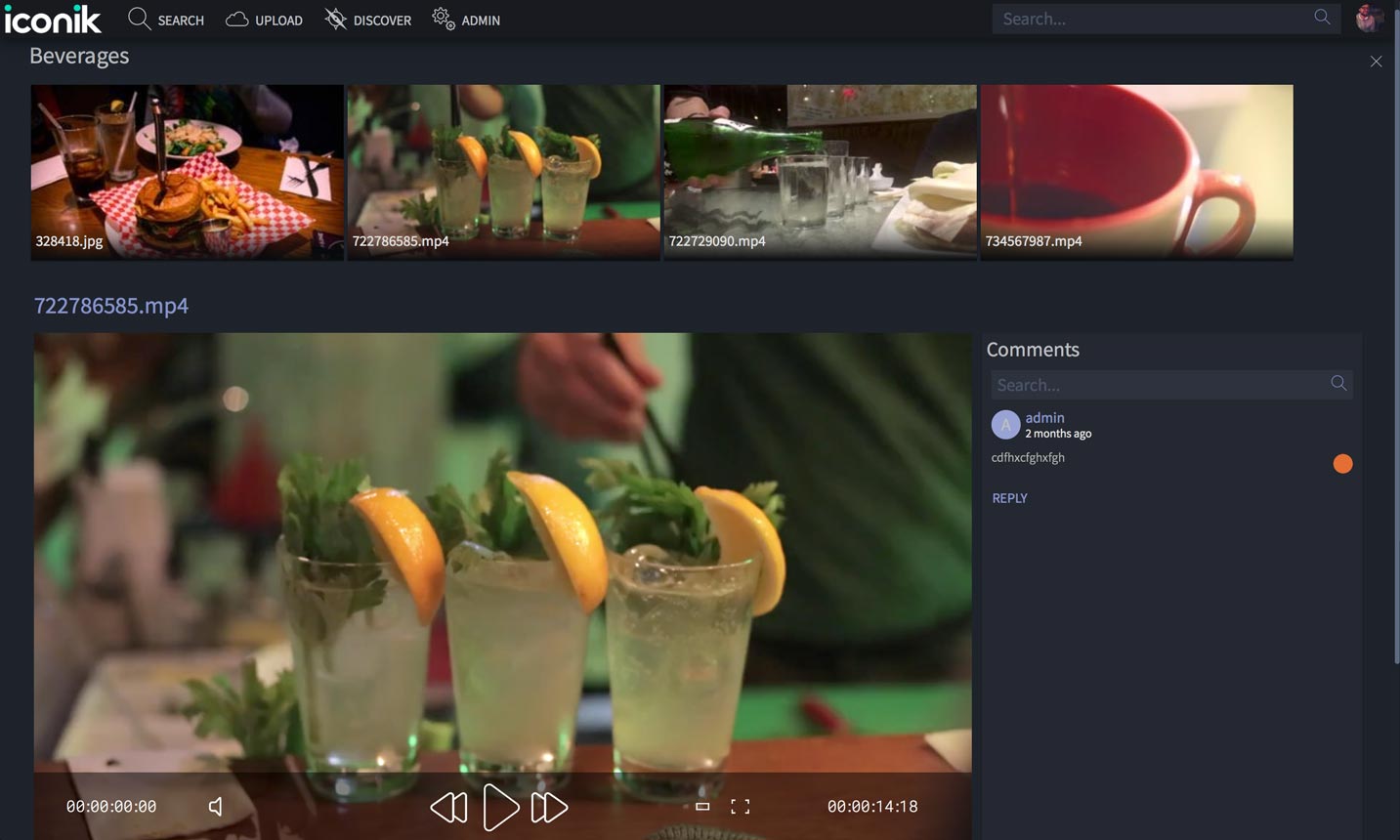This screenshot has height=840, width=1400.
Task: Click the Discover compass icon
Action: click(x=336, y=19)
